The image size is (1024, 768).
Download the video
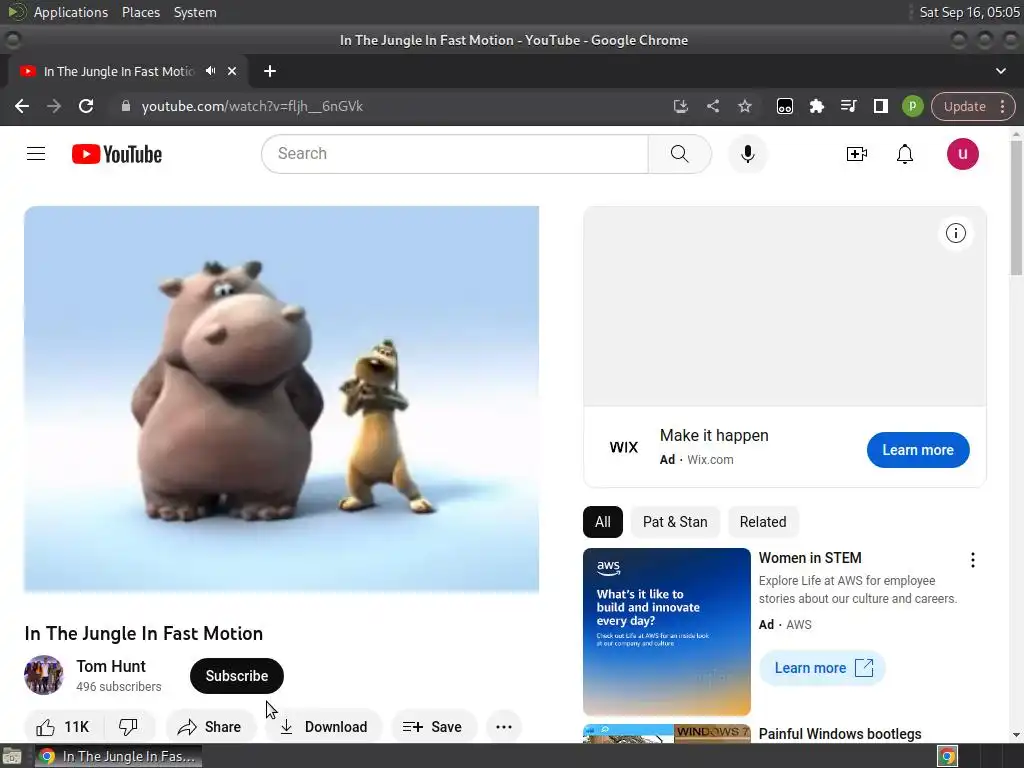click(324, 727)
